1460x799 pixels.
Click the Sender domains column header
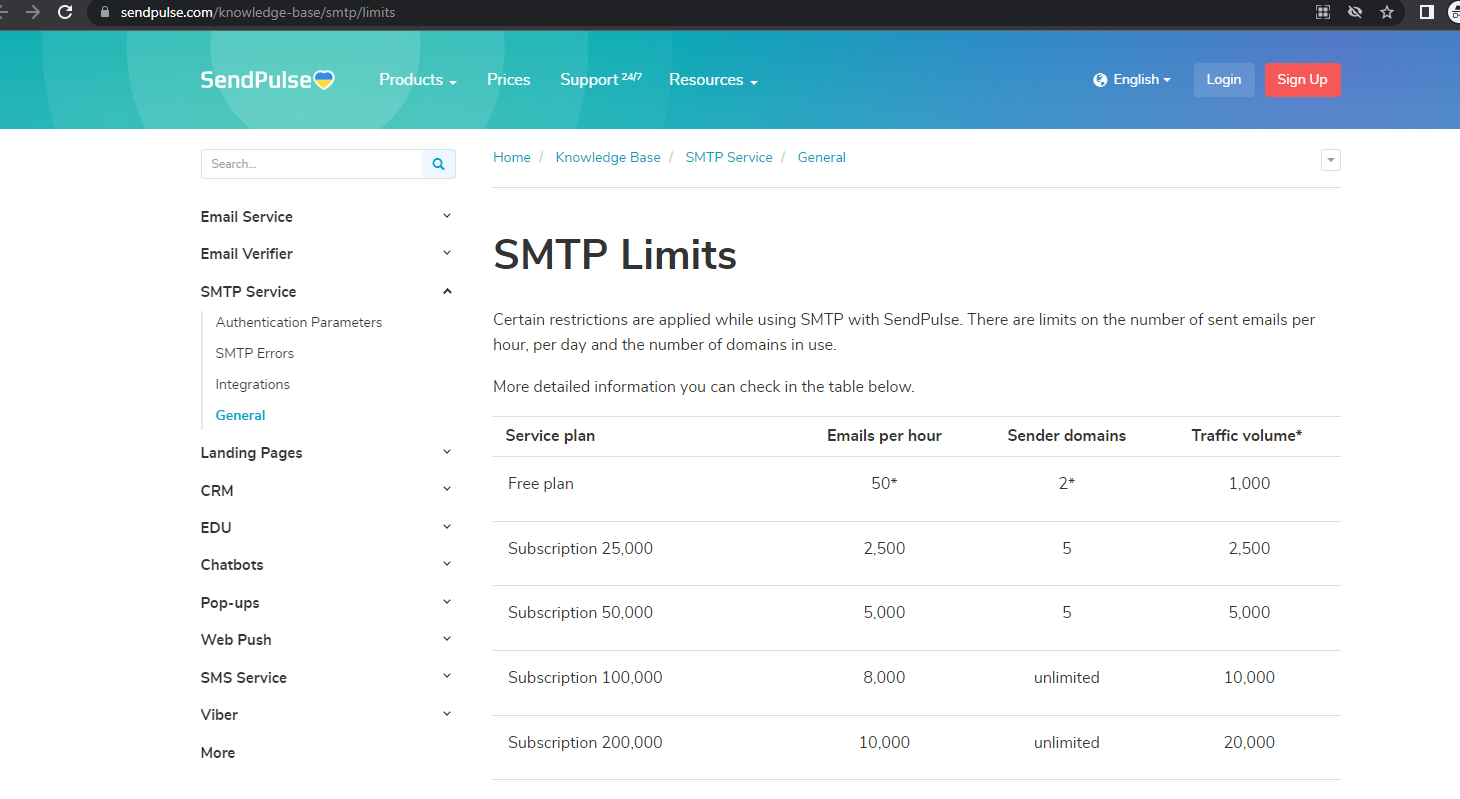pos(1067,436)
